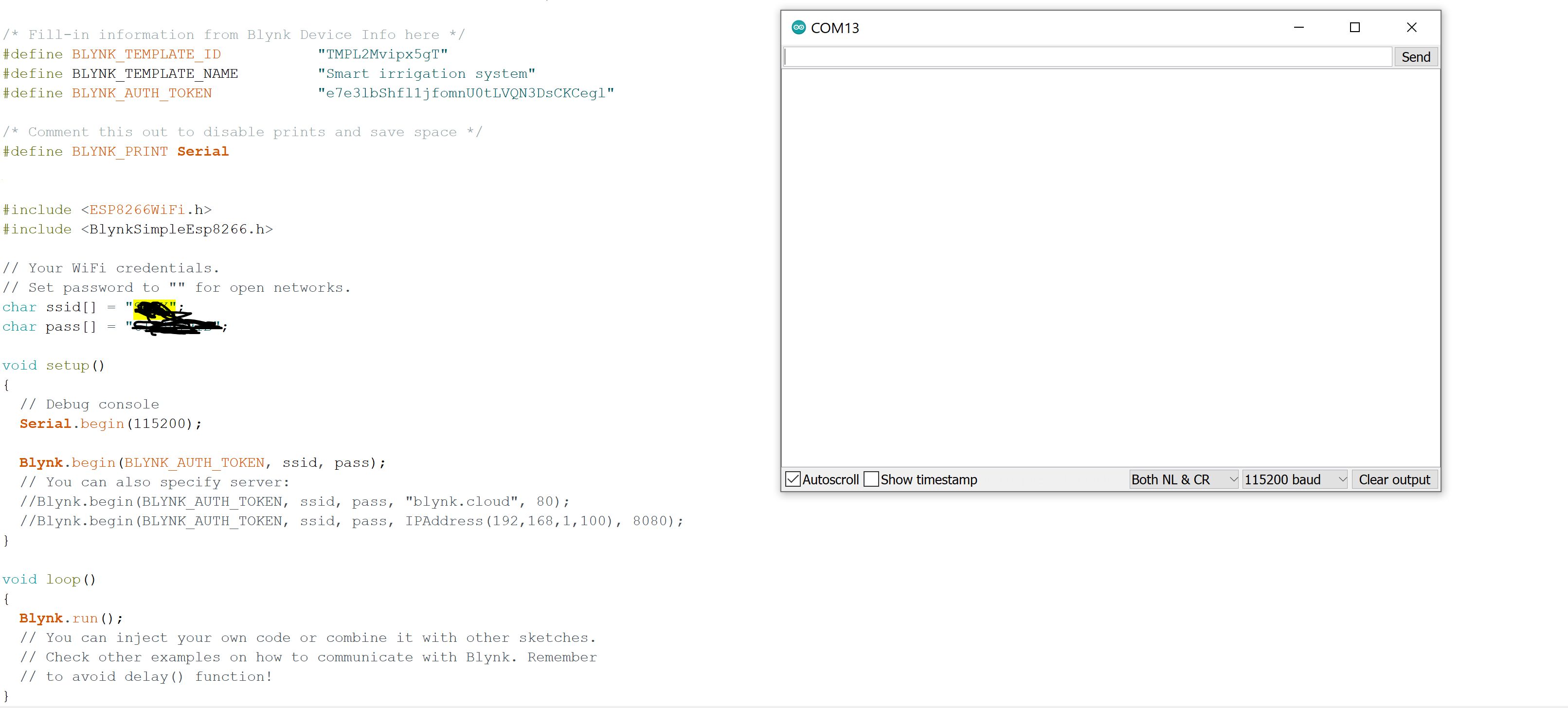Disable the Autoscroll checkbox
The width and height of the screenshot is (1568, 708).
(793, 479)
